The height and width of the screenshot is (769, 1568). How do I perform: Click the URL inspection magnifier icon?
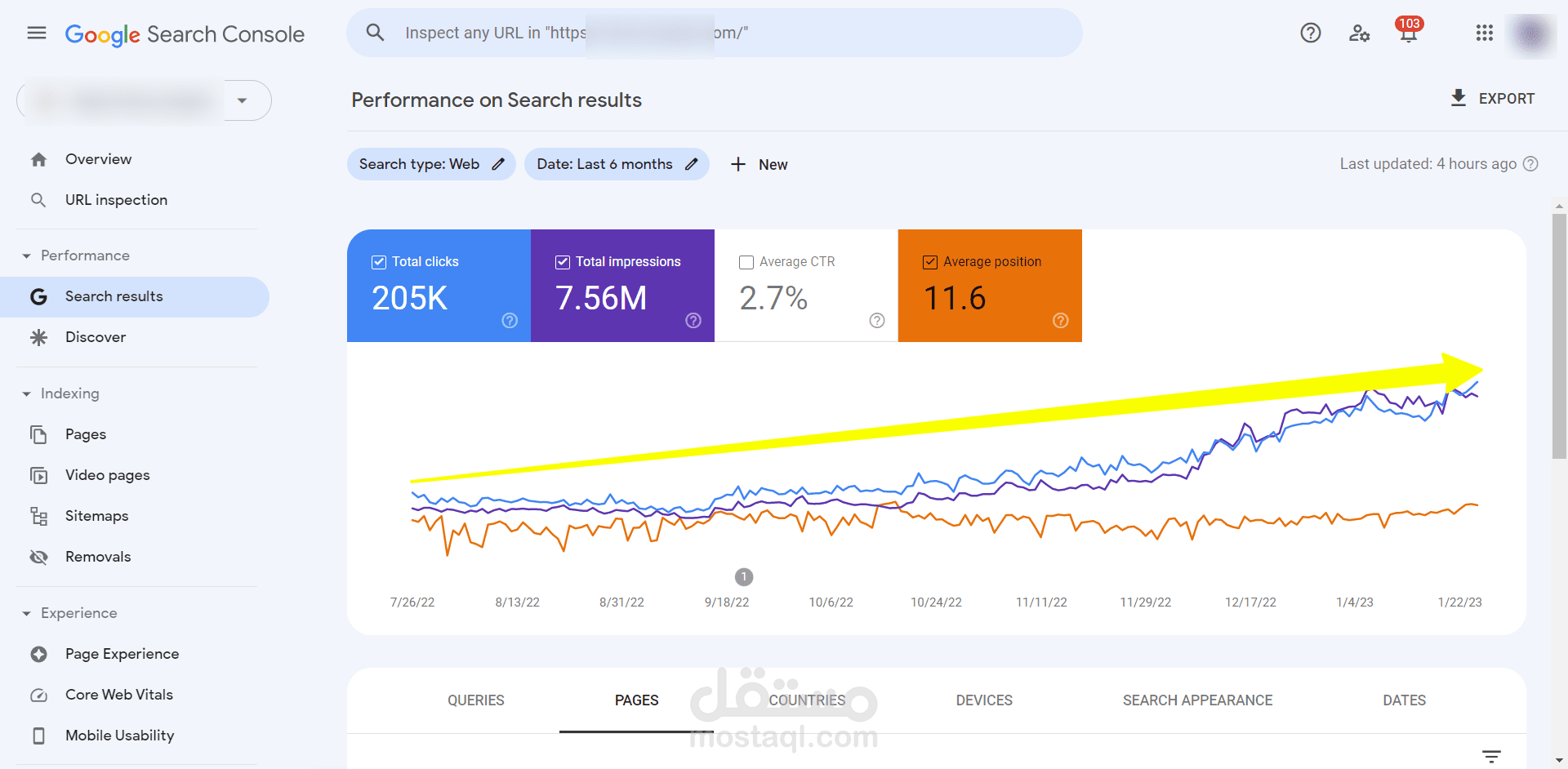coord(38,200)
